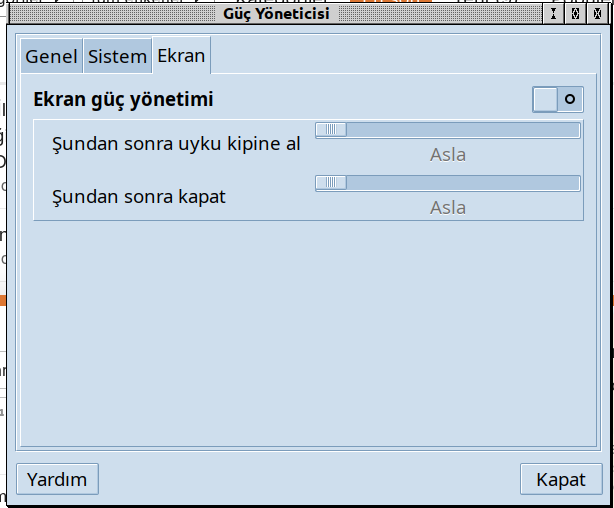614x508 pixels.
Task: Click the Asla value under the sleep slider
Action: click(448, 155)
